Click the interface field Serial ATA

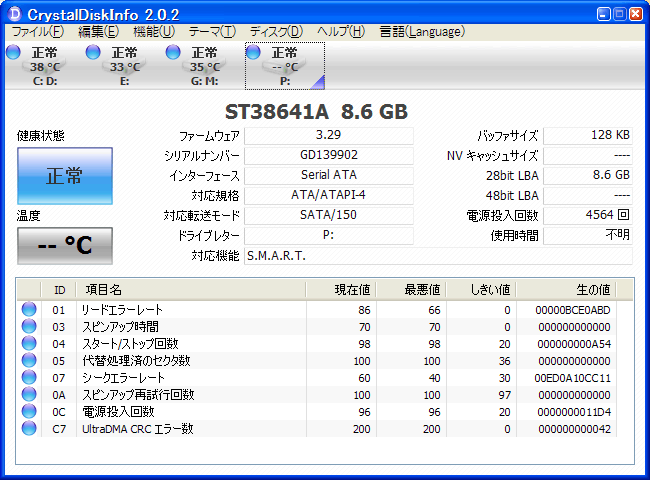pos(329,175)
